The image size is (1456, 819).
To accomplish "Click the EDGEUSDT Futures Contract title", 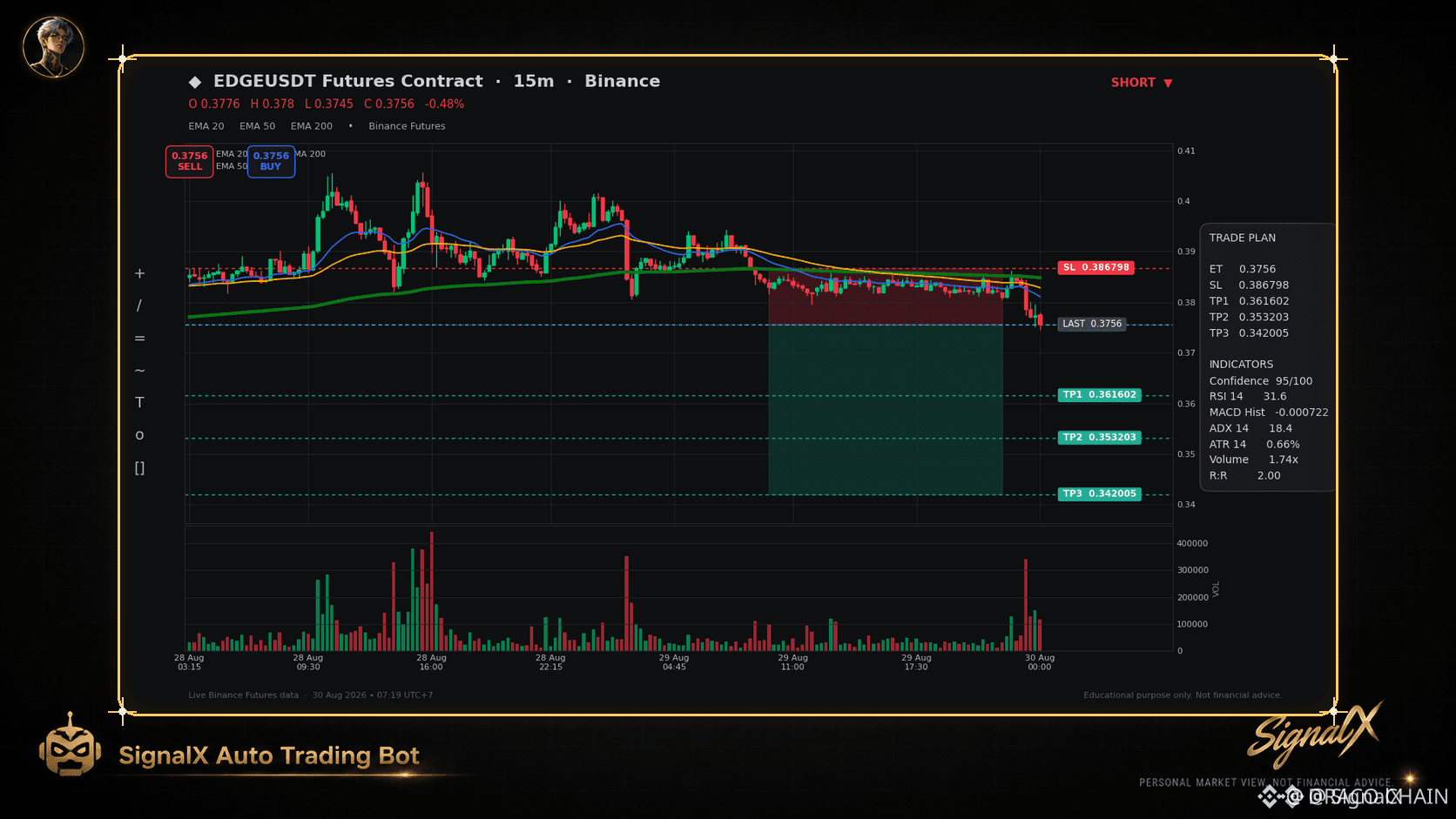I will pos(348,81).
